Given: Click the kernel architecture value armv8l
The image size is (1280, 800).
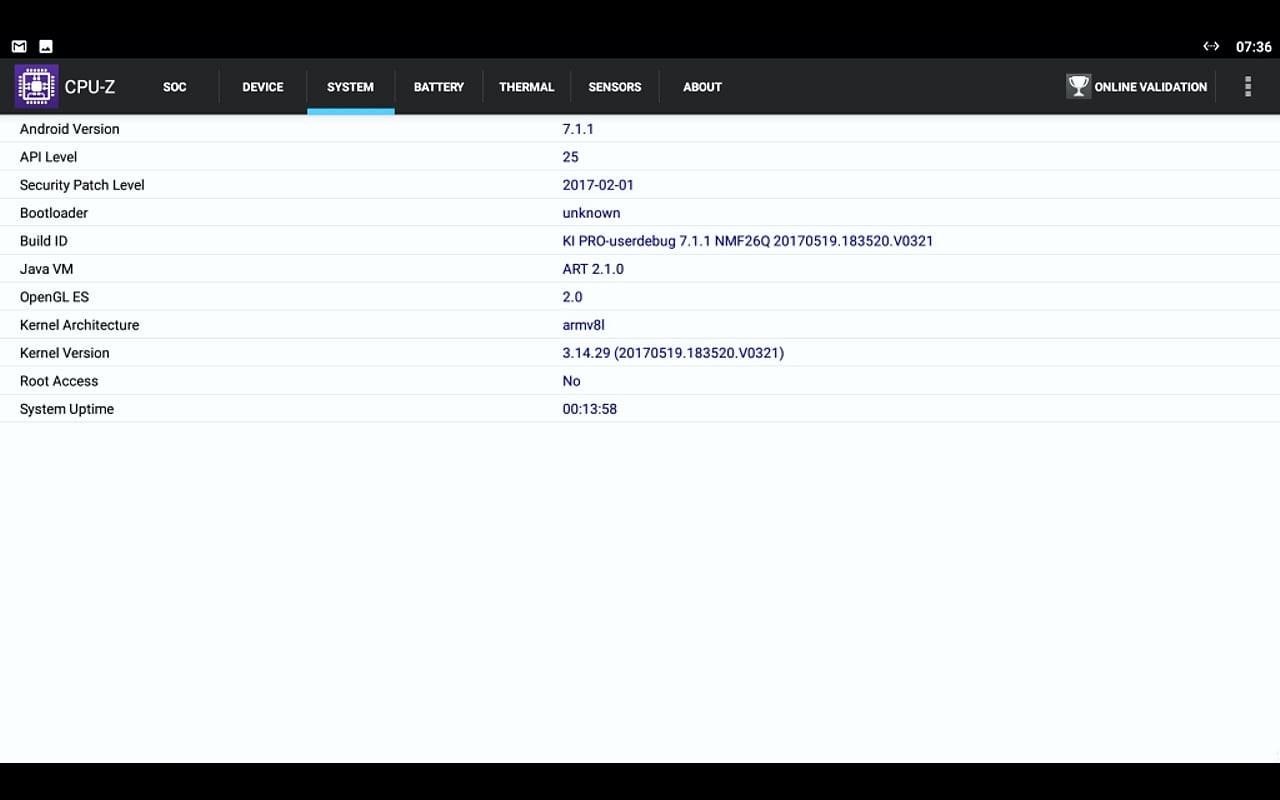Looking at the screenshot, I should pos(584,325).
